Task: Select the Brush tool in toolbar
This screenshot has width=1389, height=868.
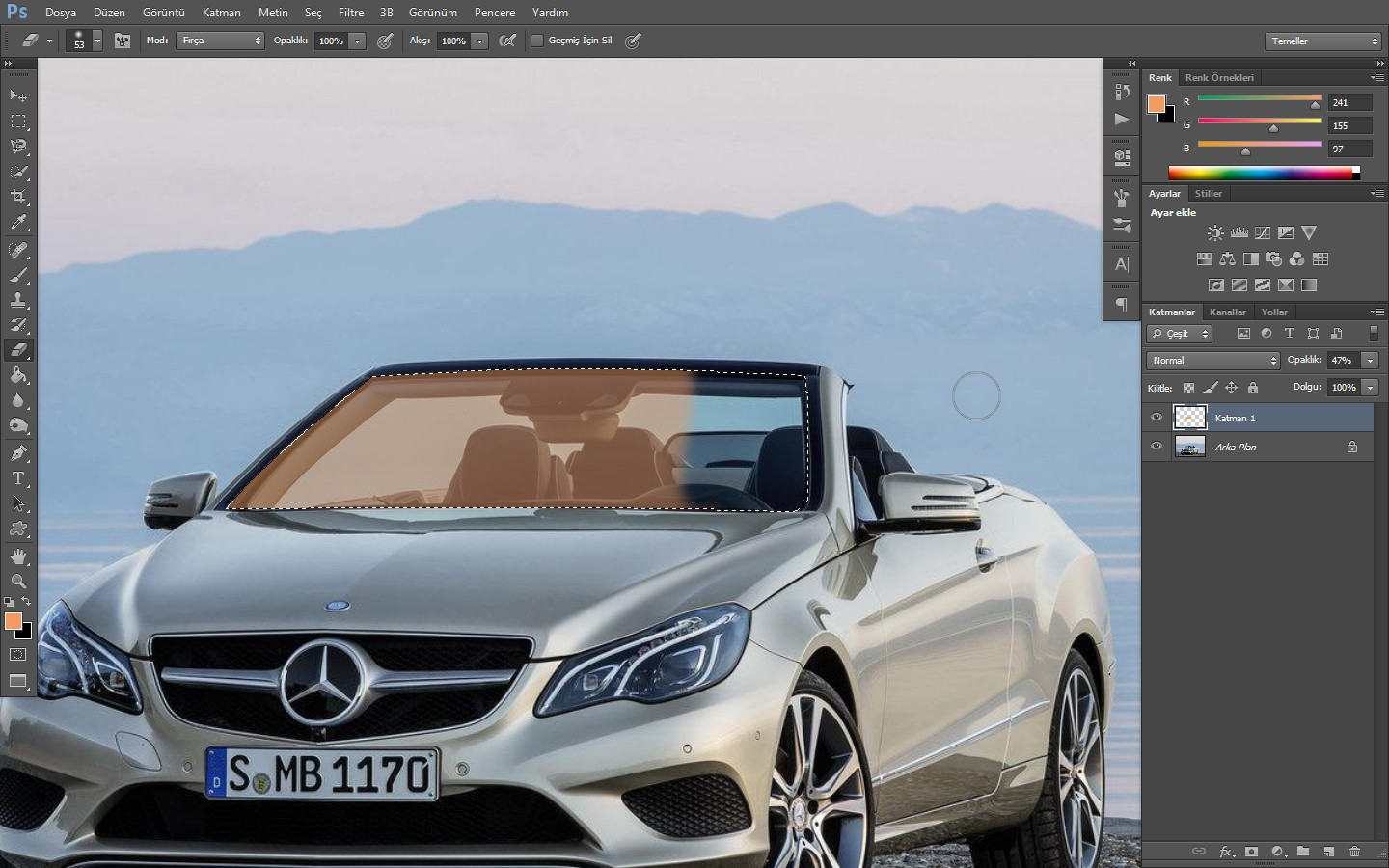Action: pos(18,275)
